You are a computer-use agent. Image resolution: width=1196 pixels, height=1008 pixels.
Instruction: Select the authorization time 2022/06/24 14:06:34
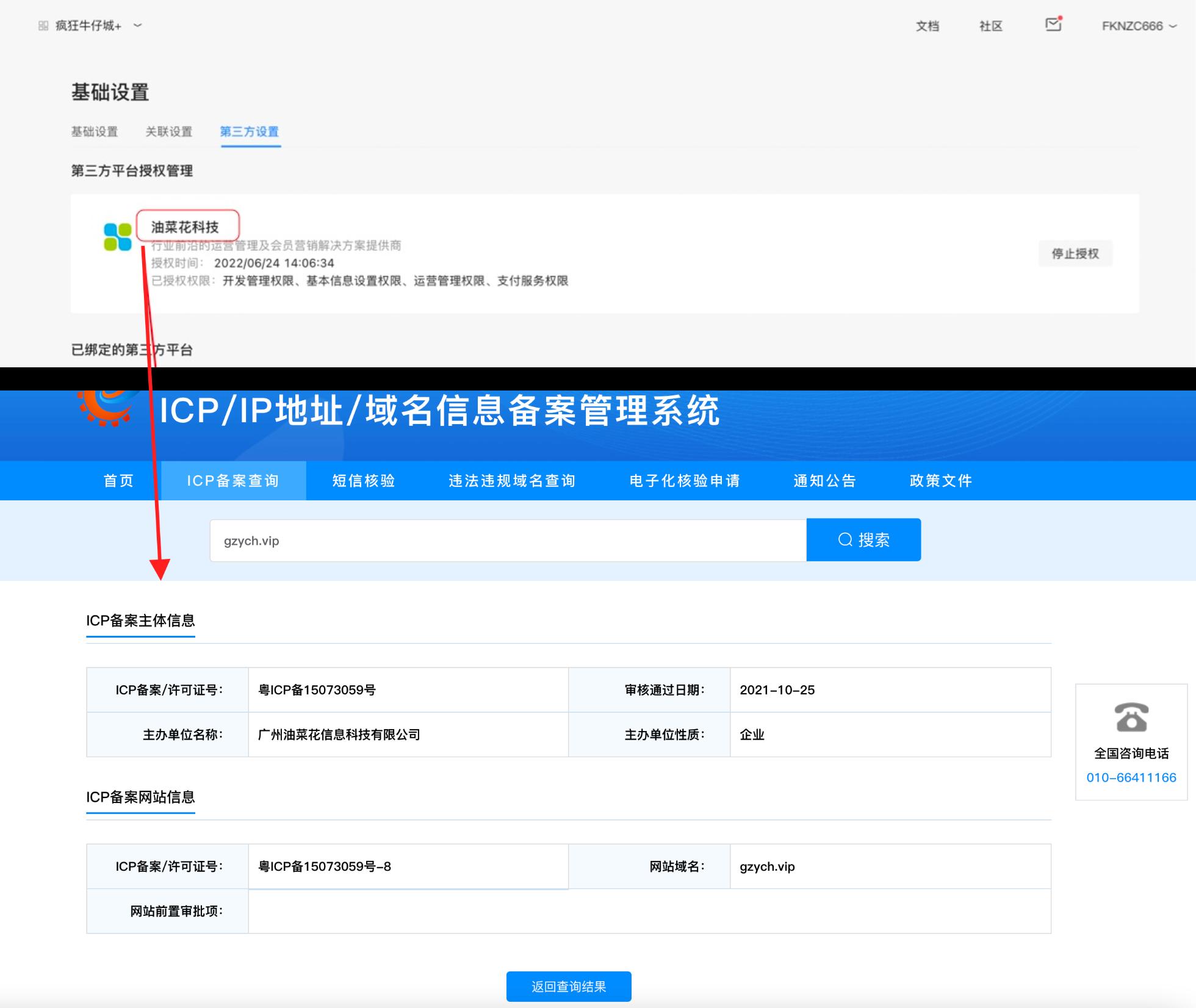click(274, 263)
